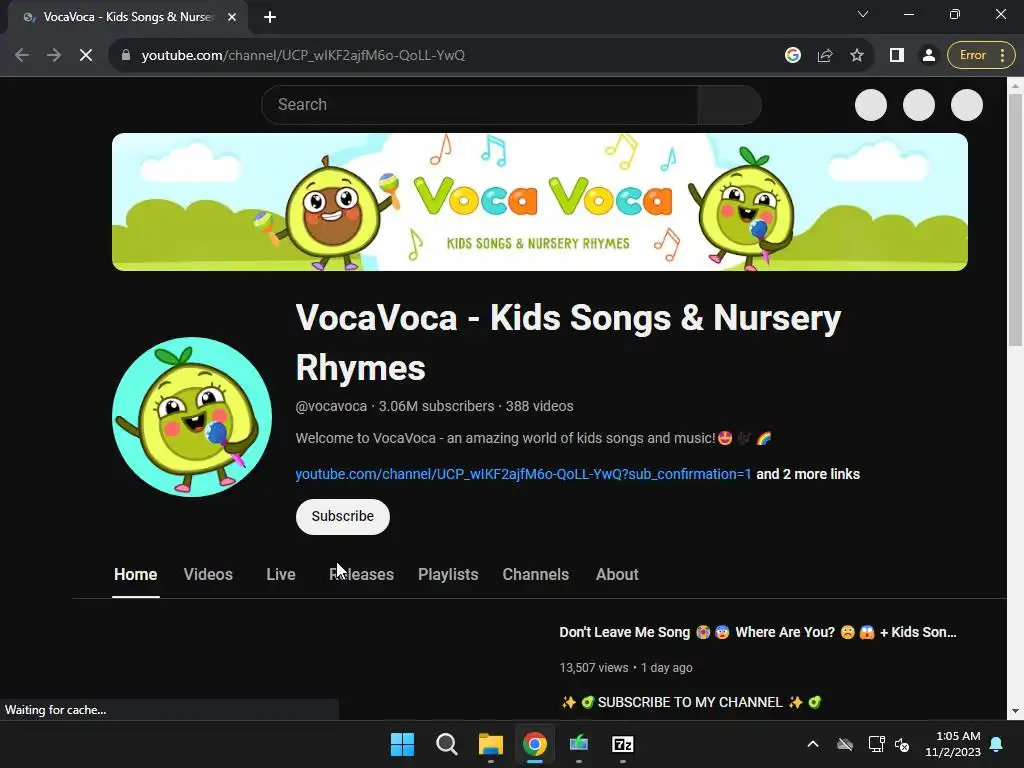Click the '@vocavoca' channel handle
Screen dimensions: 1024x768
[x=331, y=406]
